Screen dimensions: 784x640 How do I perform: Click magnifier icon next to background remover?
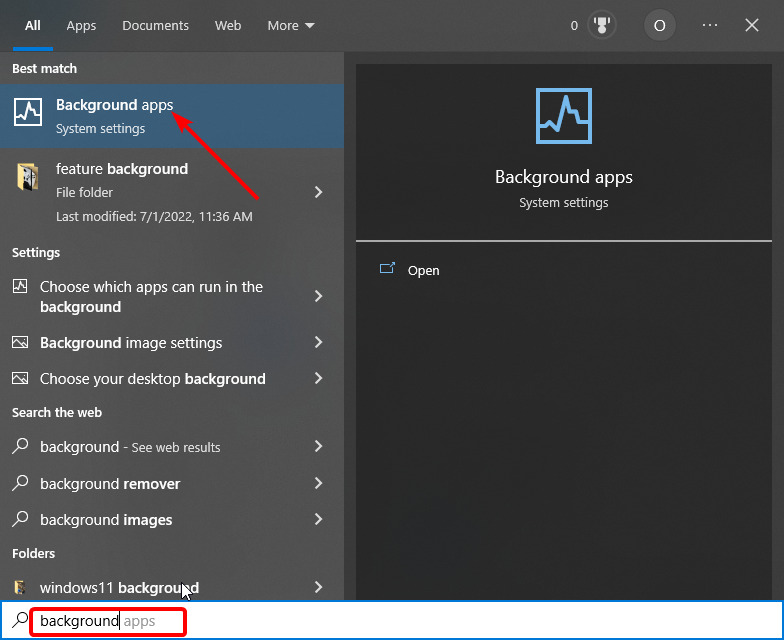click(20, 483)
